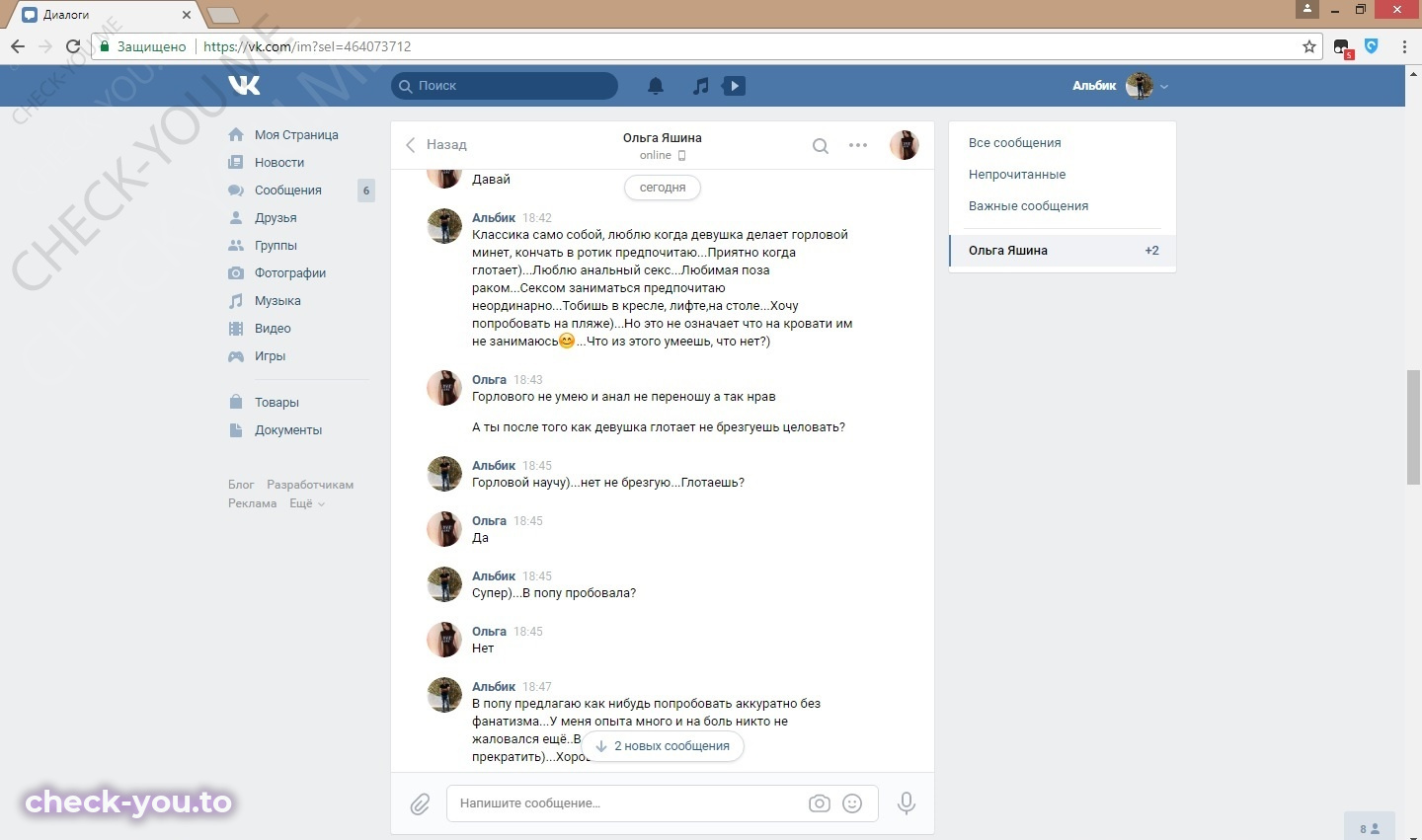Click the extension icon with red badge
1422x840 pixels.
(1342, 47)
